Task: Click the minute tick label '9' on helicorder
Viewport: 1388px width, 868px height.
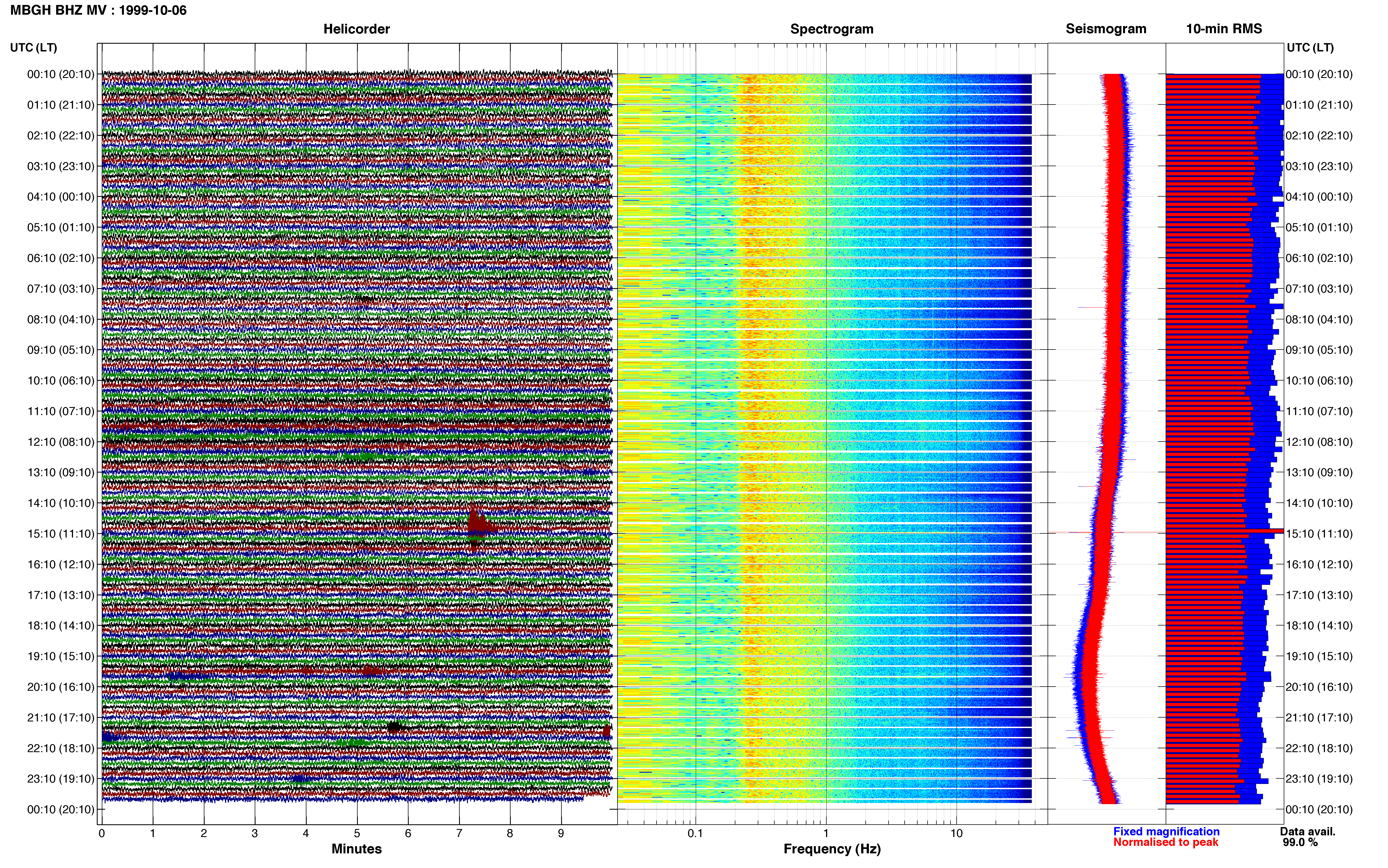Action: pyautogui.click(x=561, y=833)
